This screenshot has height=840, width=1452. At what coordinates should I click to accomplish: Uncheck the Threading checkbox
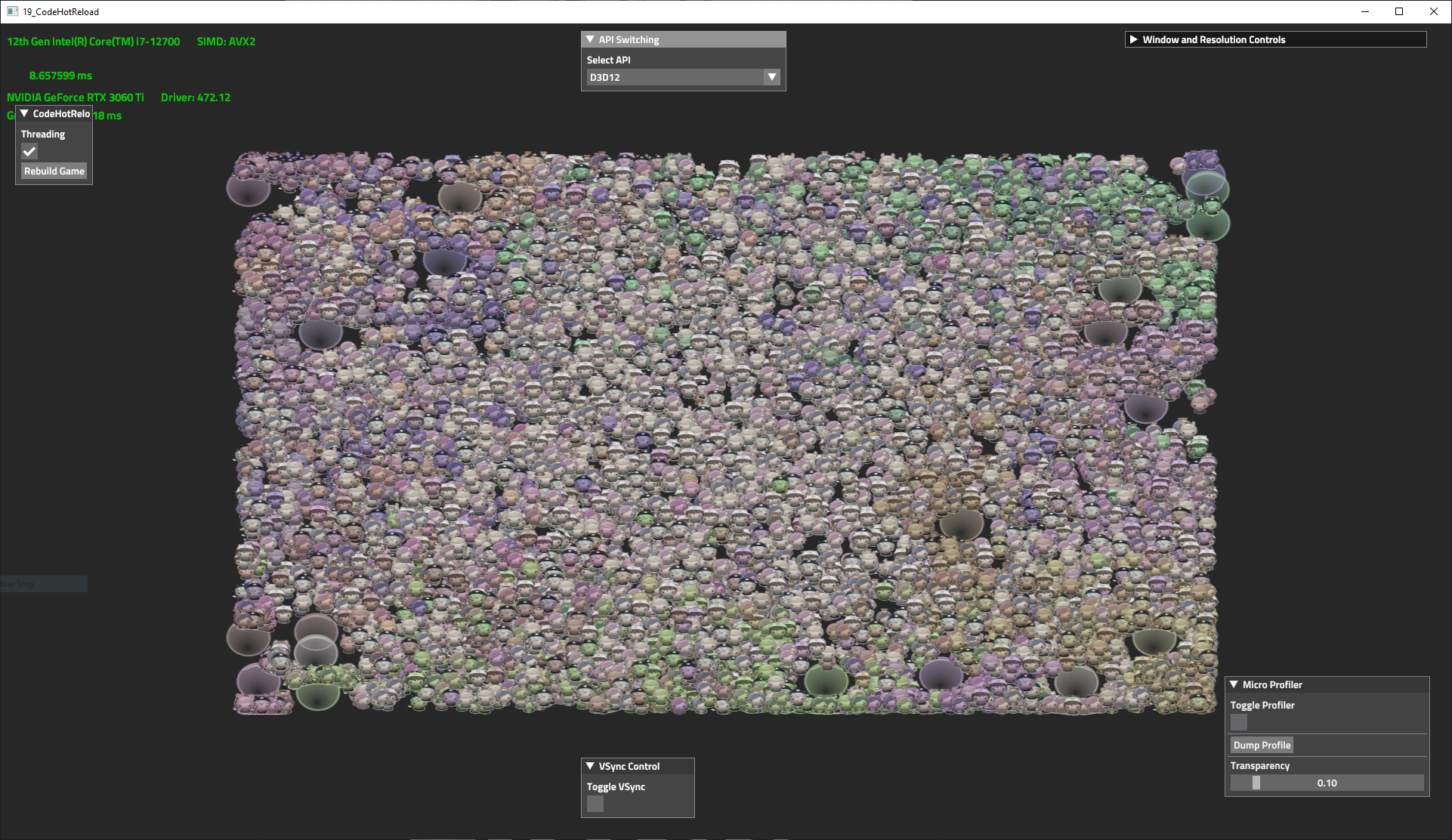point(29,152)
